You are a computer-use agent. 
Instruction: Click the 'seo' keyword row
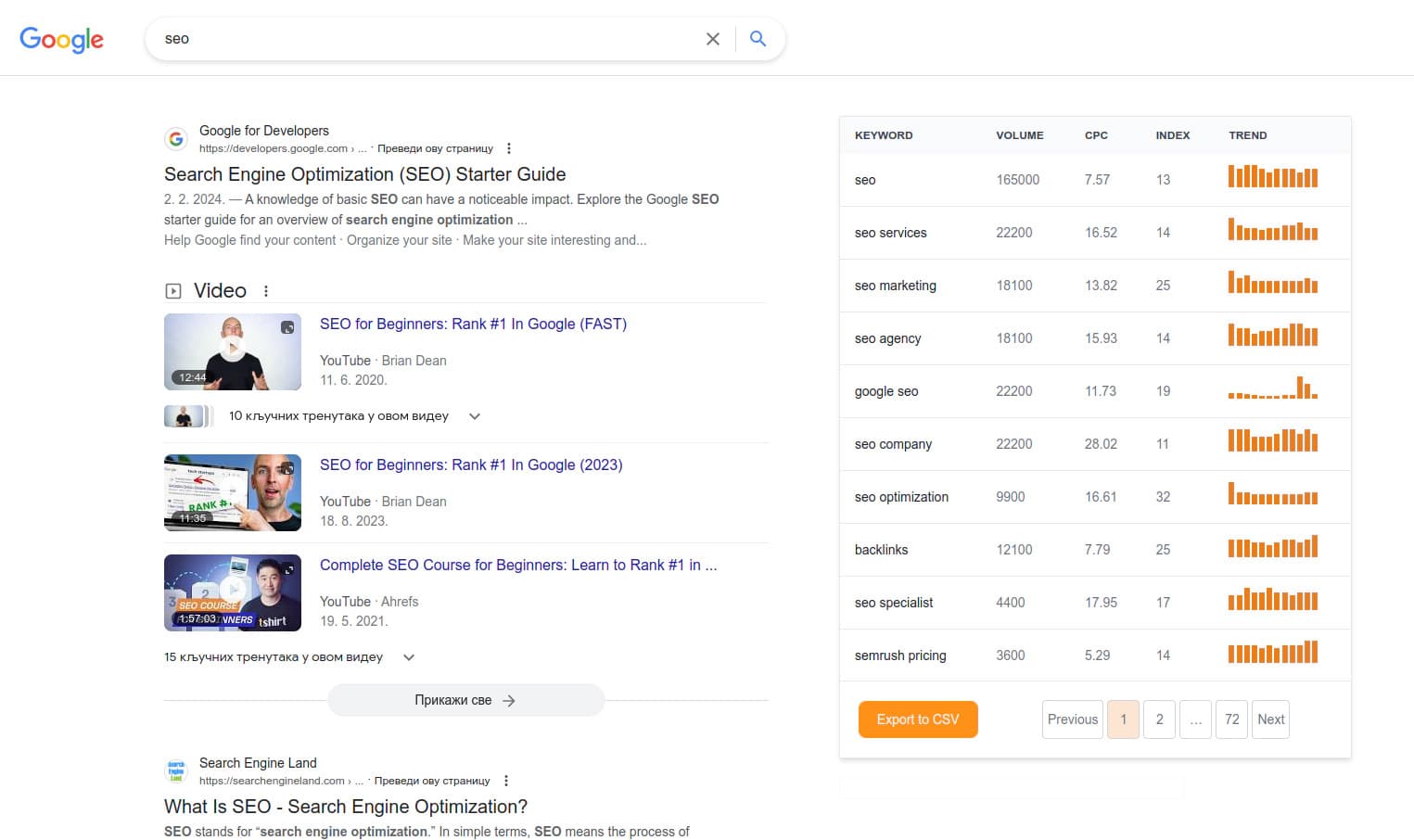[1095, 180]
